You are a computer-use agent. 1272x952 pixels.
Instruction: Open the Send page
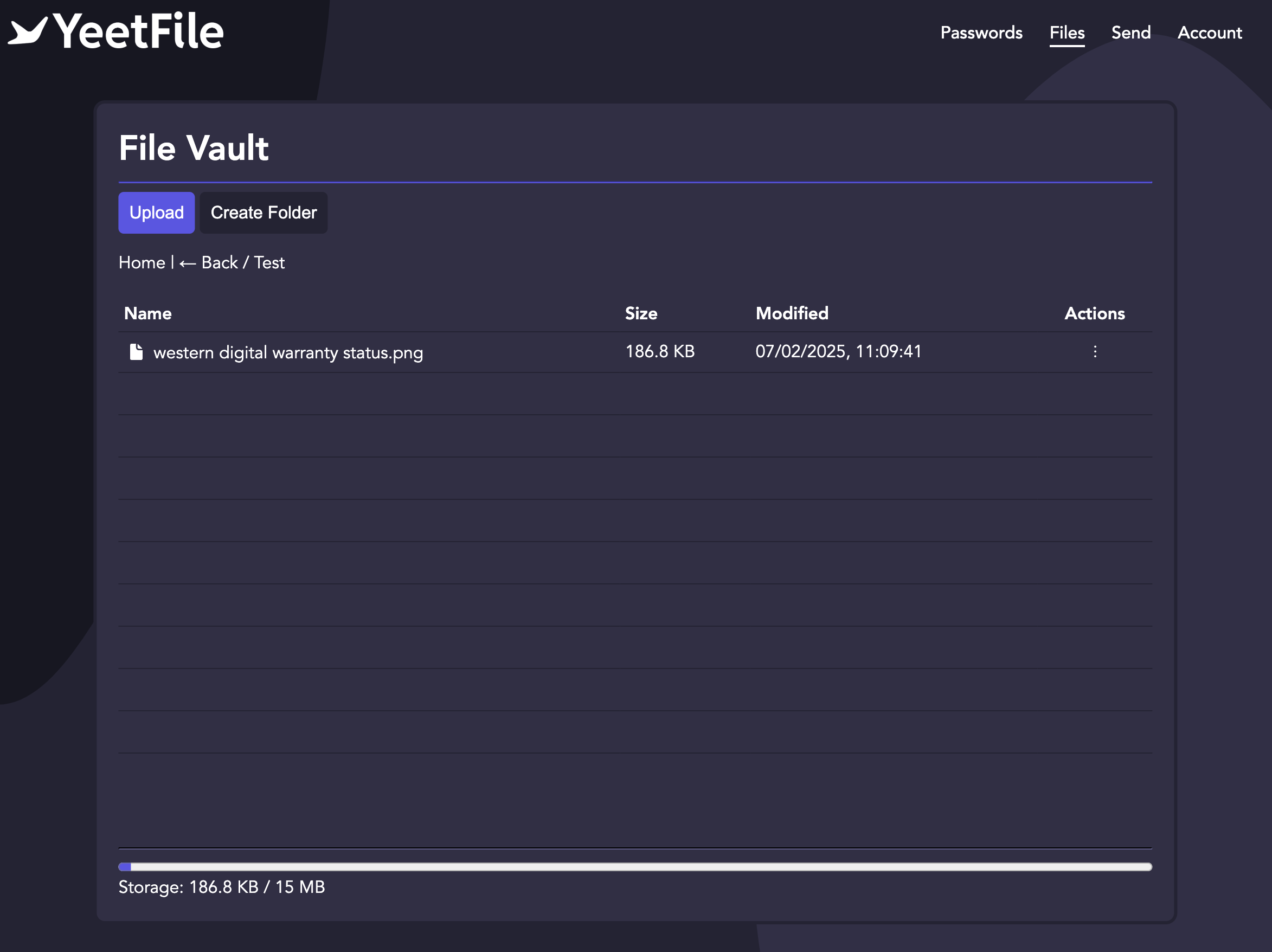coord(1130,33)
